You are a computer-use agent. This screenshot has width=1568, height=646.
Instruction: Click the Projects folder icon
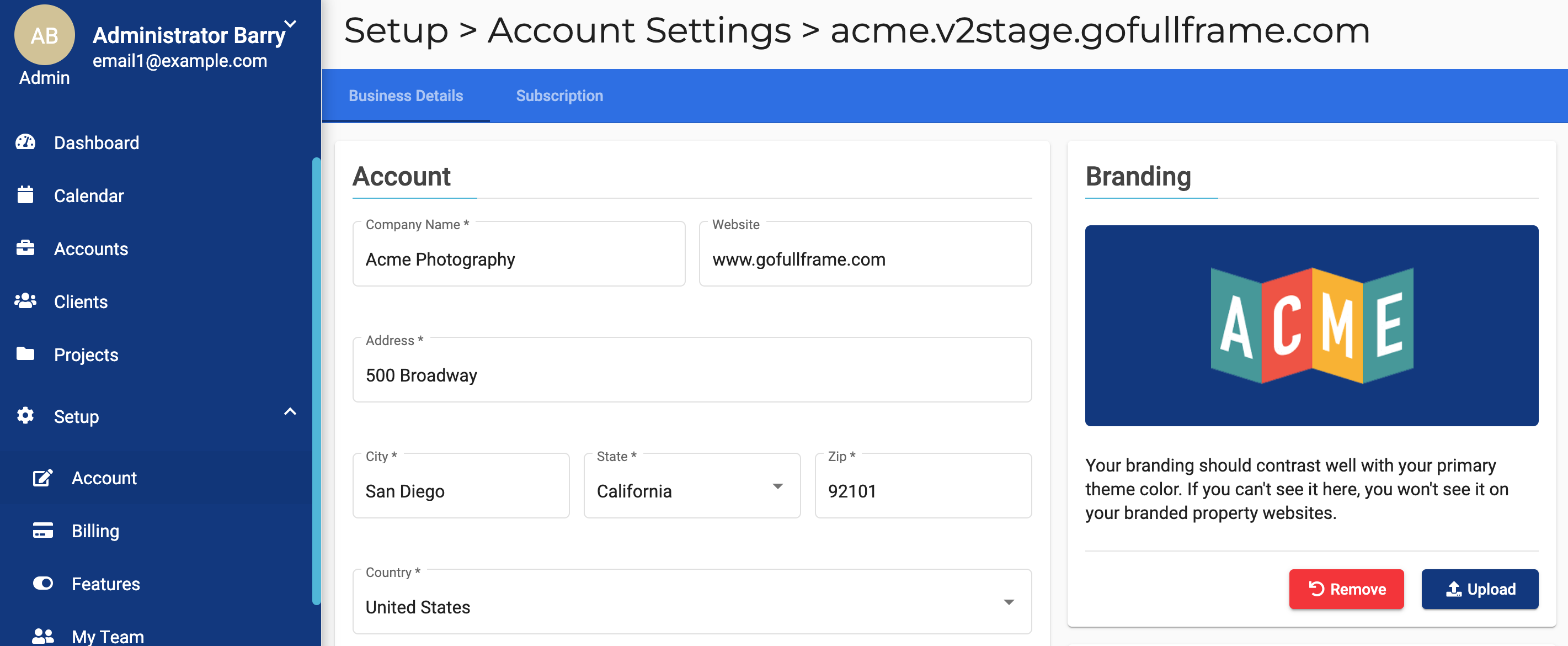click(25, 354)
